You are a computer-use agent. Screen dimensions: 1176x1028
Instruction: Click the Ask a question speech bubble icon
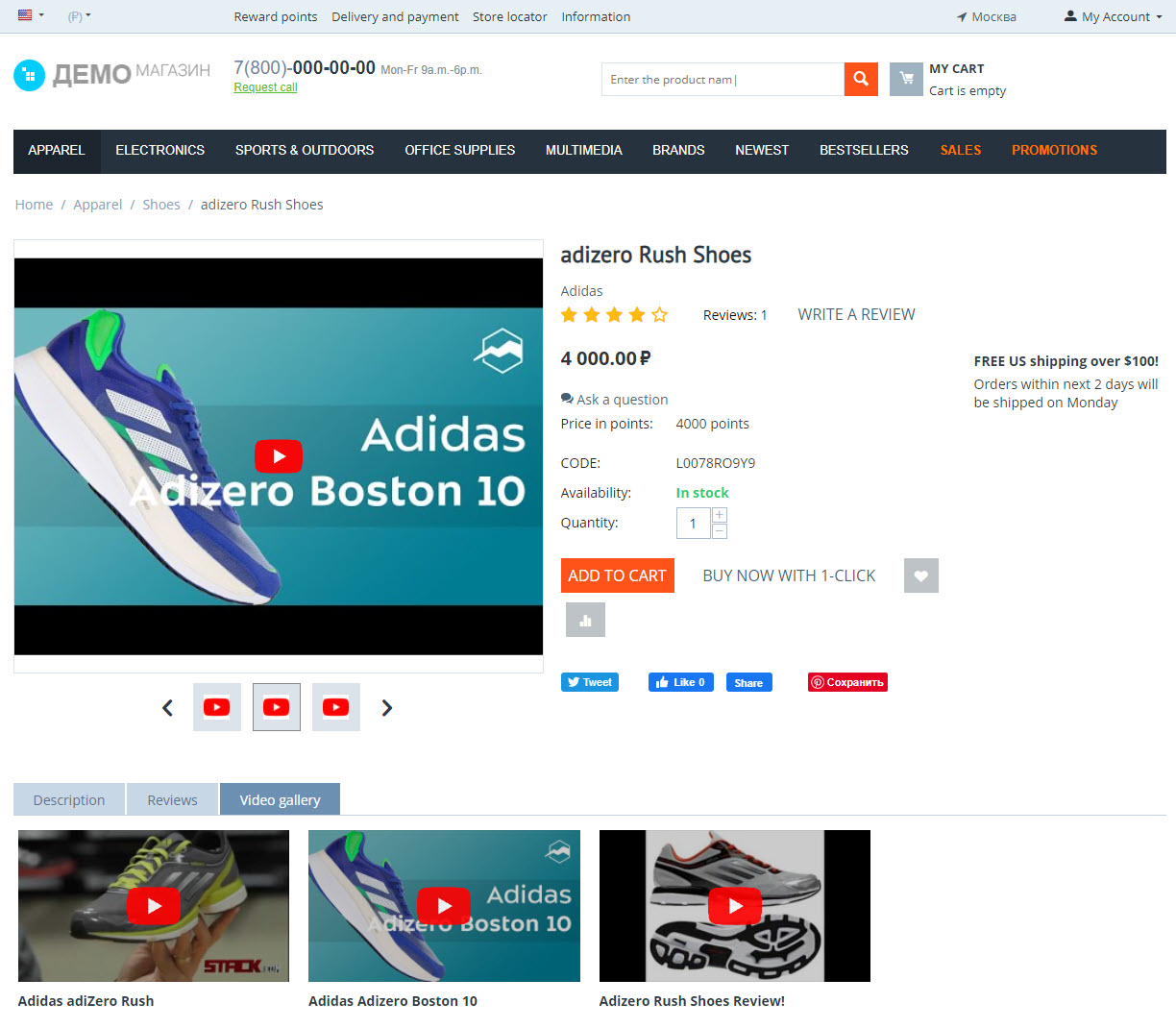click(x=566, y=398)
